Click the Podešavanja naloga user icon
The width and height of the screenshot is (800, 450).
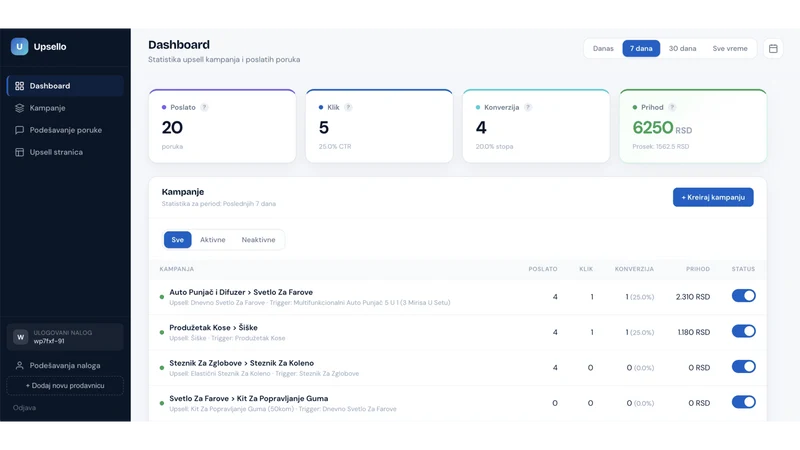point(19,365)
